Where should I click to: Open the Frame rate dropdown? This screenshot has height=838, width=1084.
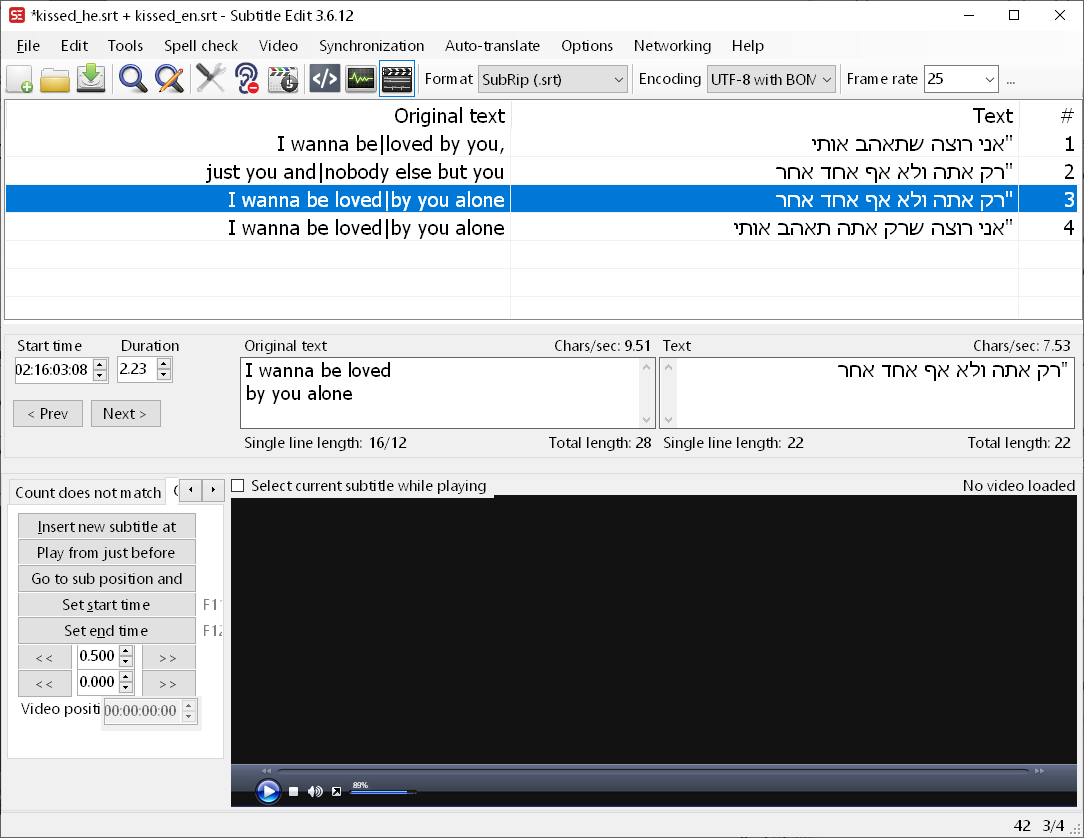pos(991,79)
